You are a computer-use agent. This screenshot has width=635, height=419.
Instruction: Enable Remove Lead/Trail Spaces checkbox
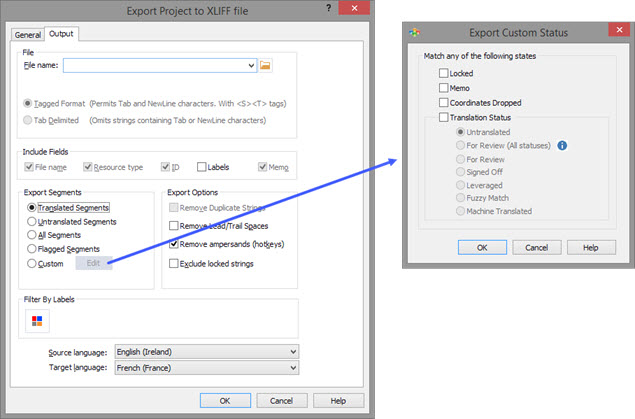tap(173, 225)
